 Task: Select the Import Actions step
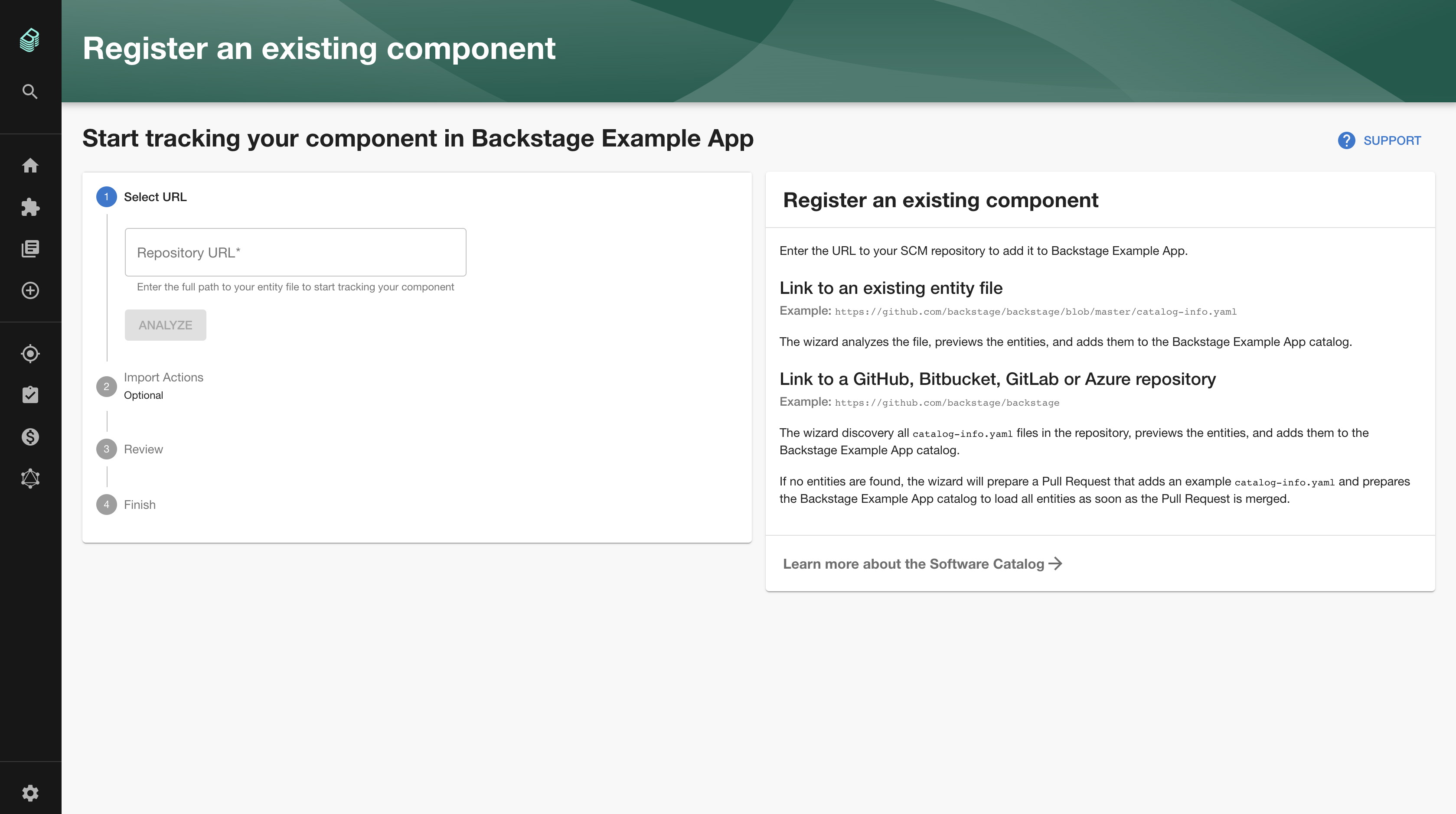click(x=163, y=378)
